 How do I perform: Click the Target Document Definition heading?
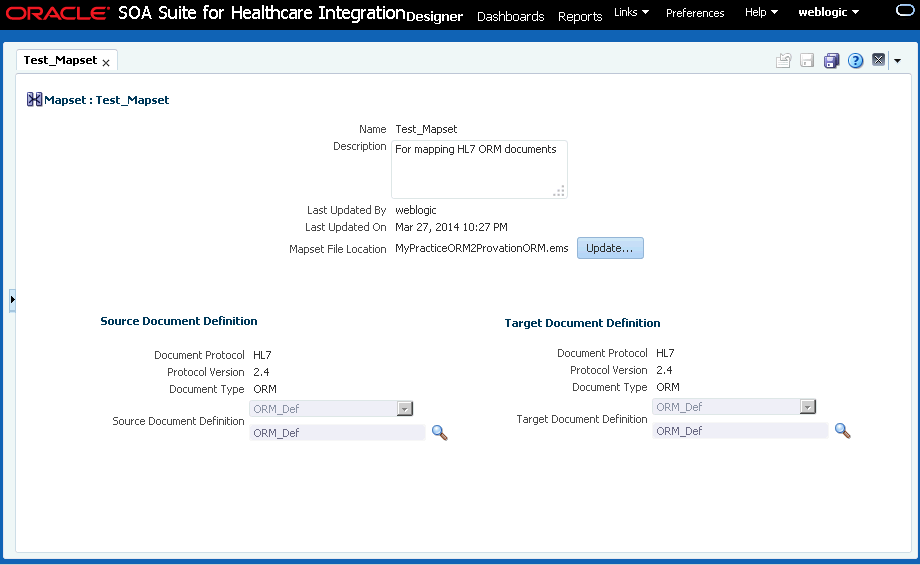pyautogui.click(x=582, y=323)
